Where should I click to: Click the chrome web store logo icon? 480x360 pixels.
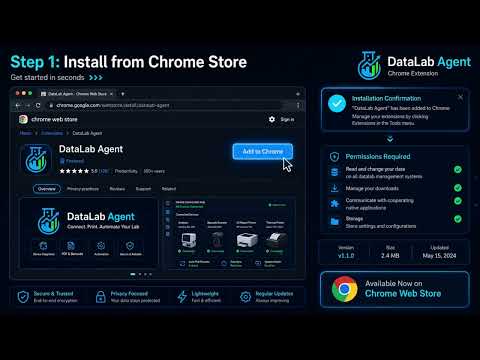23,119
